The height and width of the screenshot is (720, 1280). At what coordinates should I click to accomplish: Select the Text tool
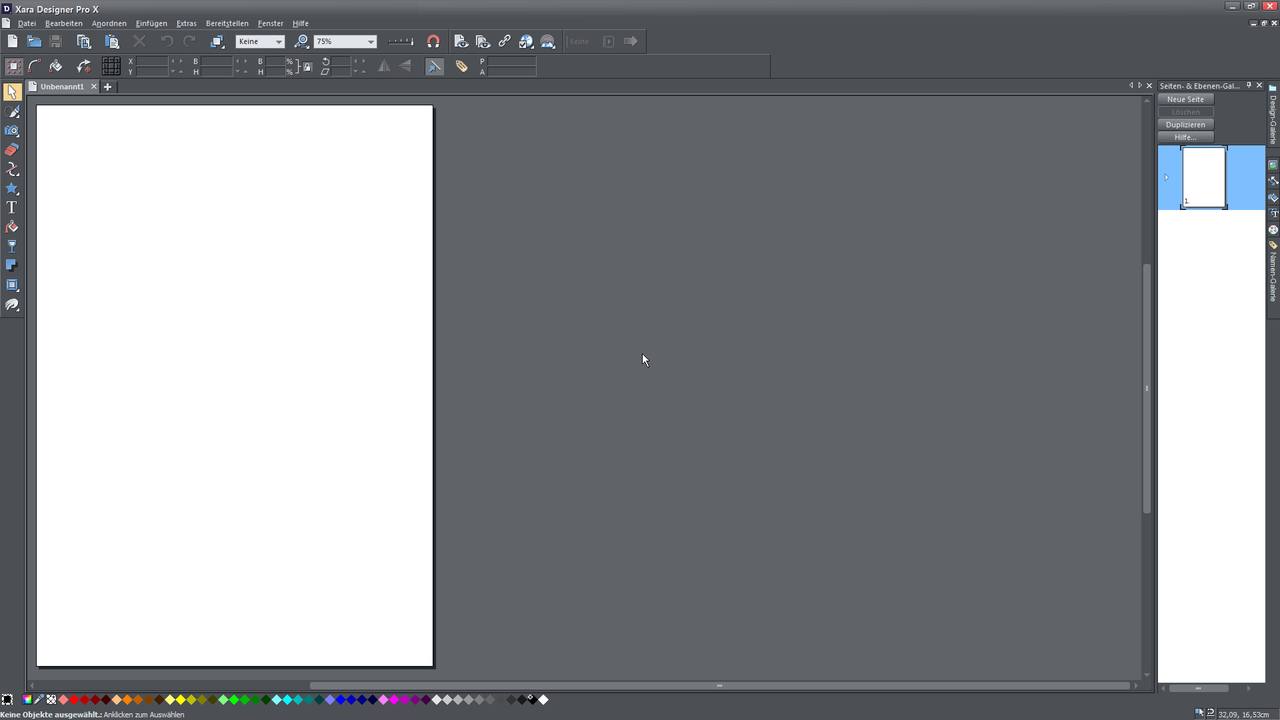(x=12, y=208)
